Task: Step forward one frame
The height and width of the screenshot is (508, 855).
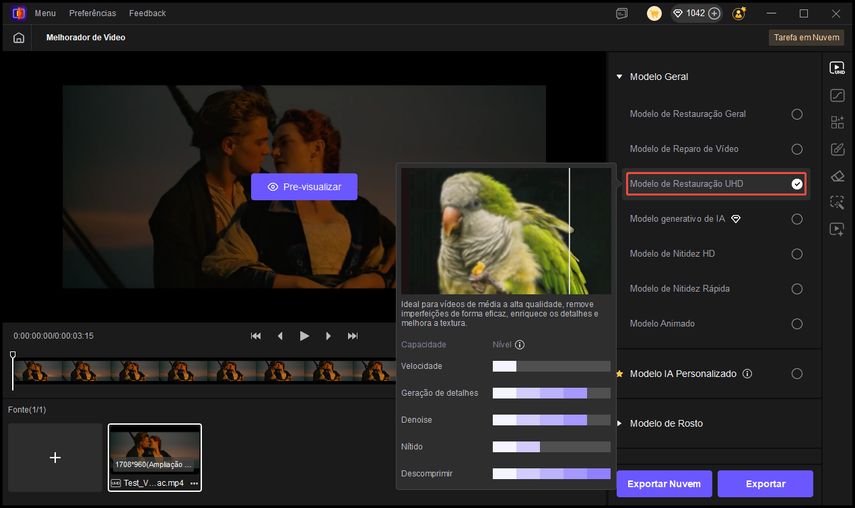Action: (x=328, y=336)
